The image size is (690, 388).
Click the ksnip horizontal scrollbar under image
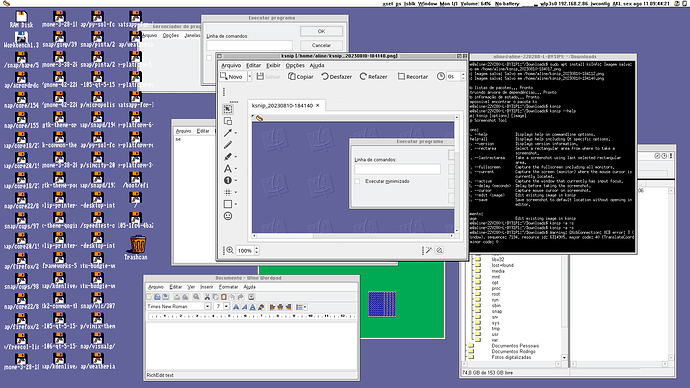coord(354,236)
